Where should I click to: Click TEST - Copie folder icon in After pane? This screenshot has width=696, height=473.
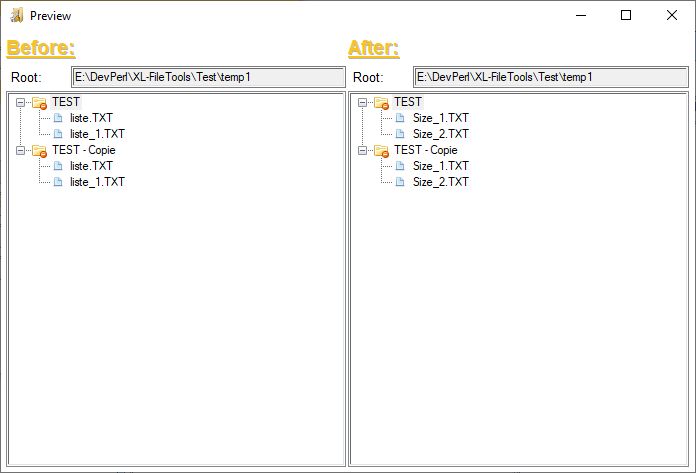(381, 151)
